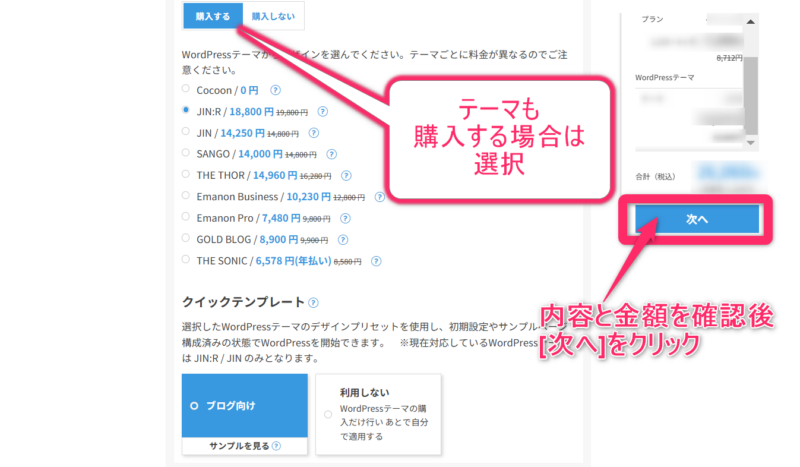Select the 購入する tab
This screenshot has height=467, width=800.
pyautogui.click(x=213, y=16)
